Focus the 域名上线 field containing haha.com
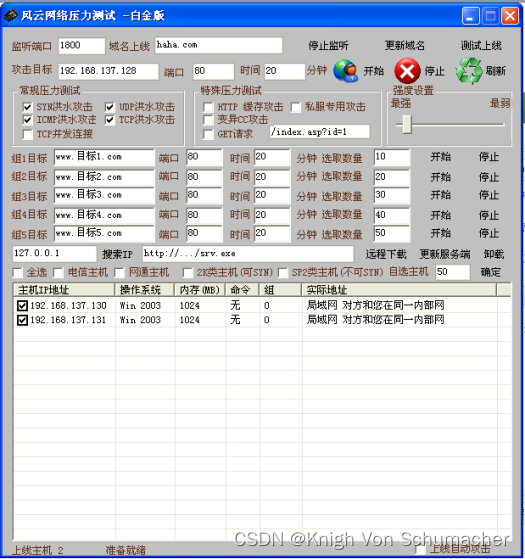Image resolution: width=525 pixels, height=559 pixels. click(x=218, y=45)
